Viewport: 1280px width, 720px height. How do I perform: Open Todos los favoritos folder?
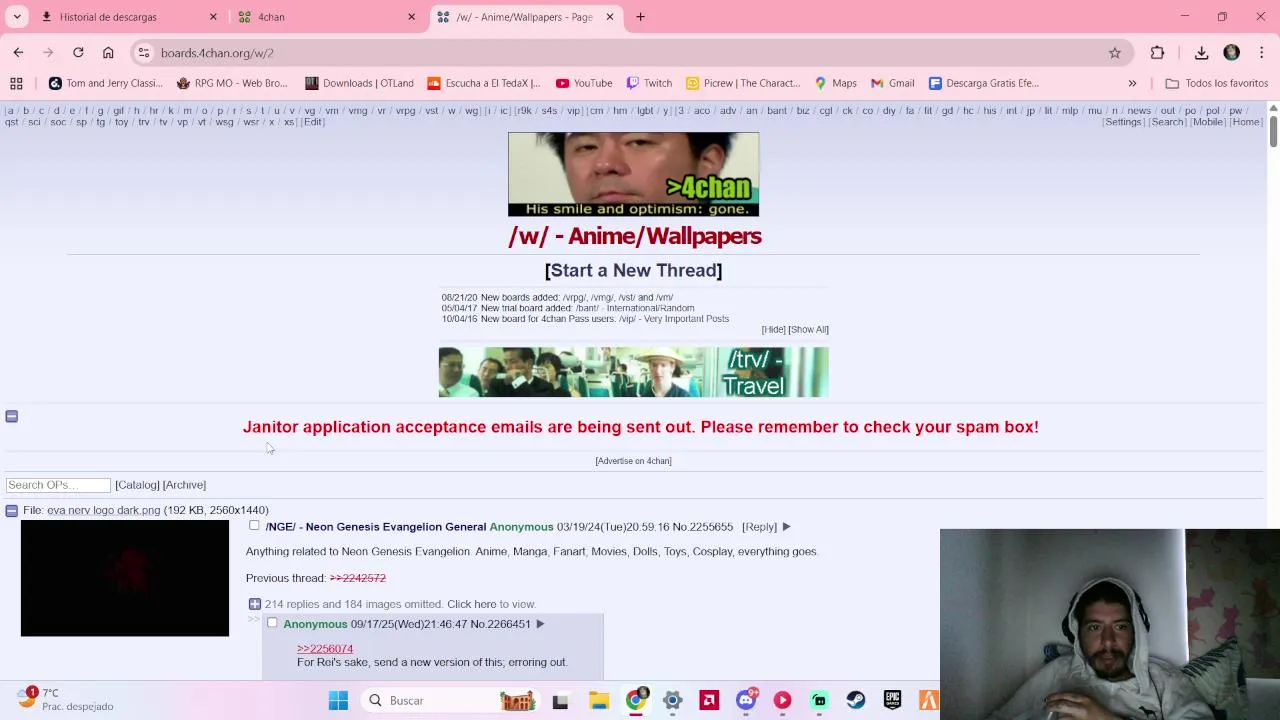point(1216,83)
